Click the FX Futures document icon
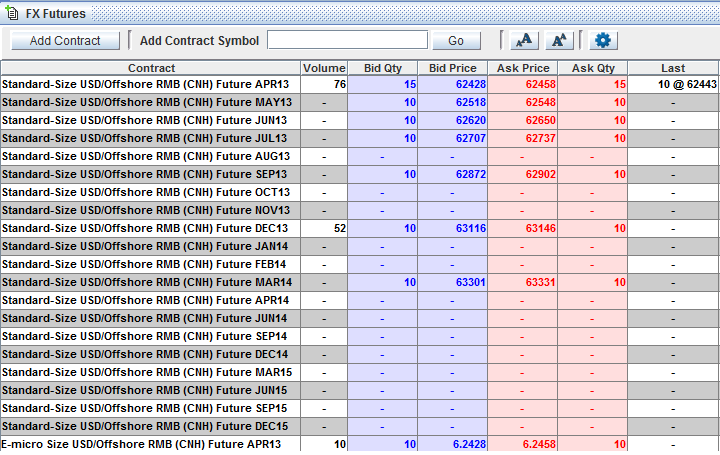The height and width of the screenshot is (455, 720). click(12, 14)
